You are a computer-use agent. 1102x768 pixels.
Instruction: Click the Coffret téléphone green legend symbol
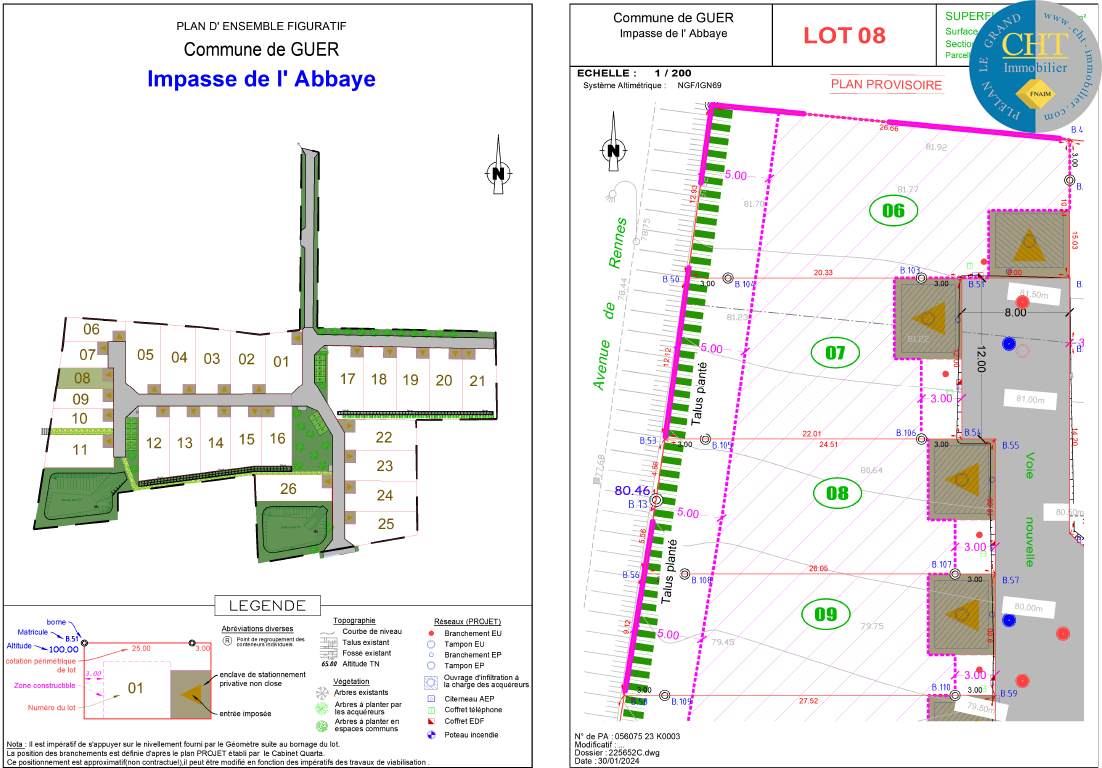[x=430, y=710]
